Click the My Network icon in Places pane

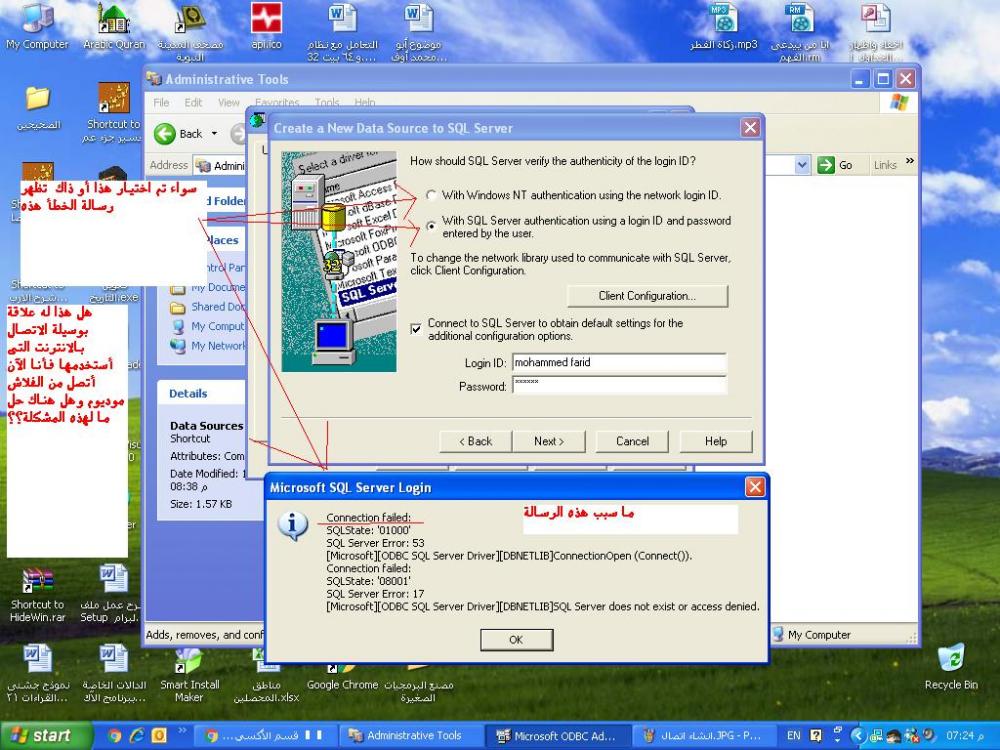179,346
